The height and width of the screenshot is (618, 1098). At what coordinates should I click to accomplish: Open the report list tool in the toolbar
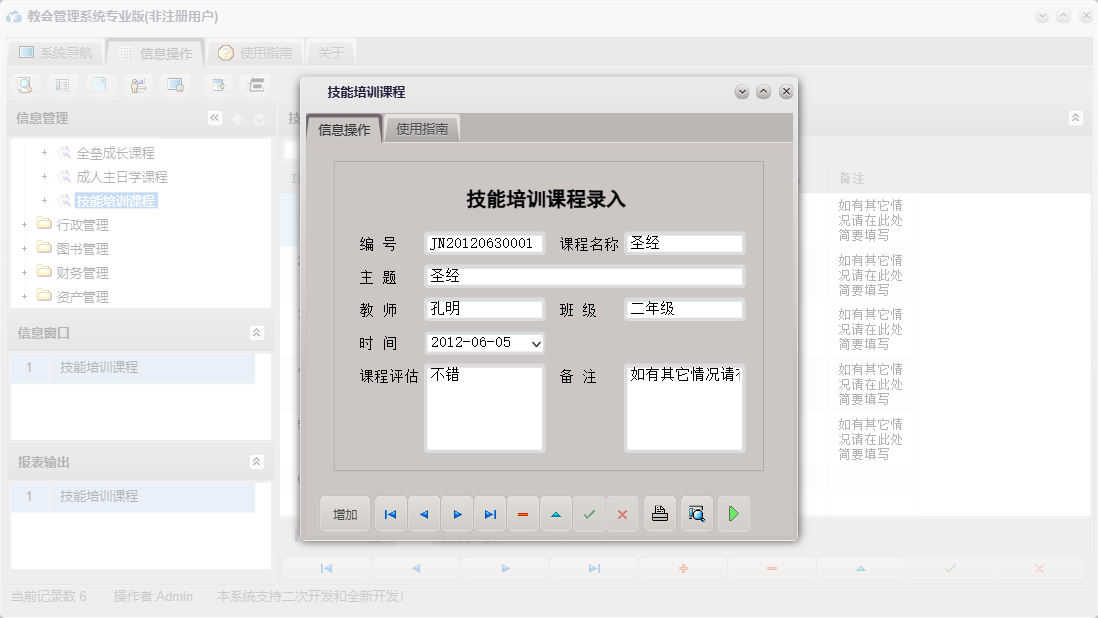point(62,85)
